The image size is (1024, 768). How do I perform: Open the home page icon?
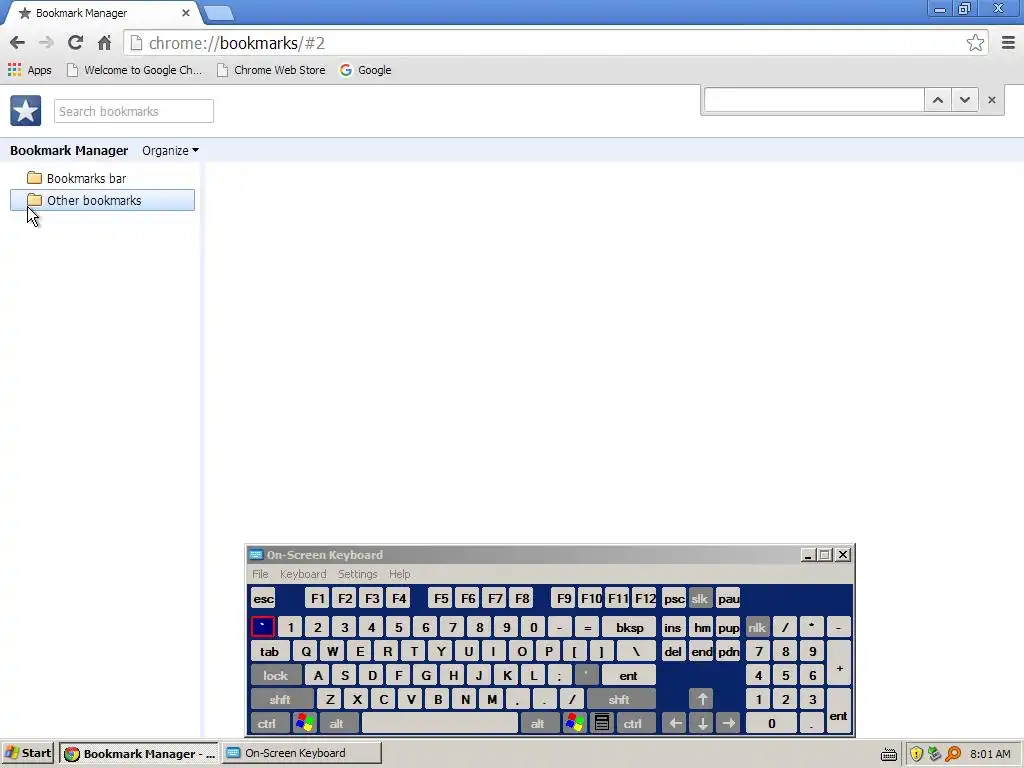coord(104,43)
